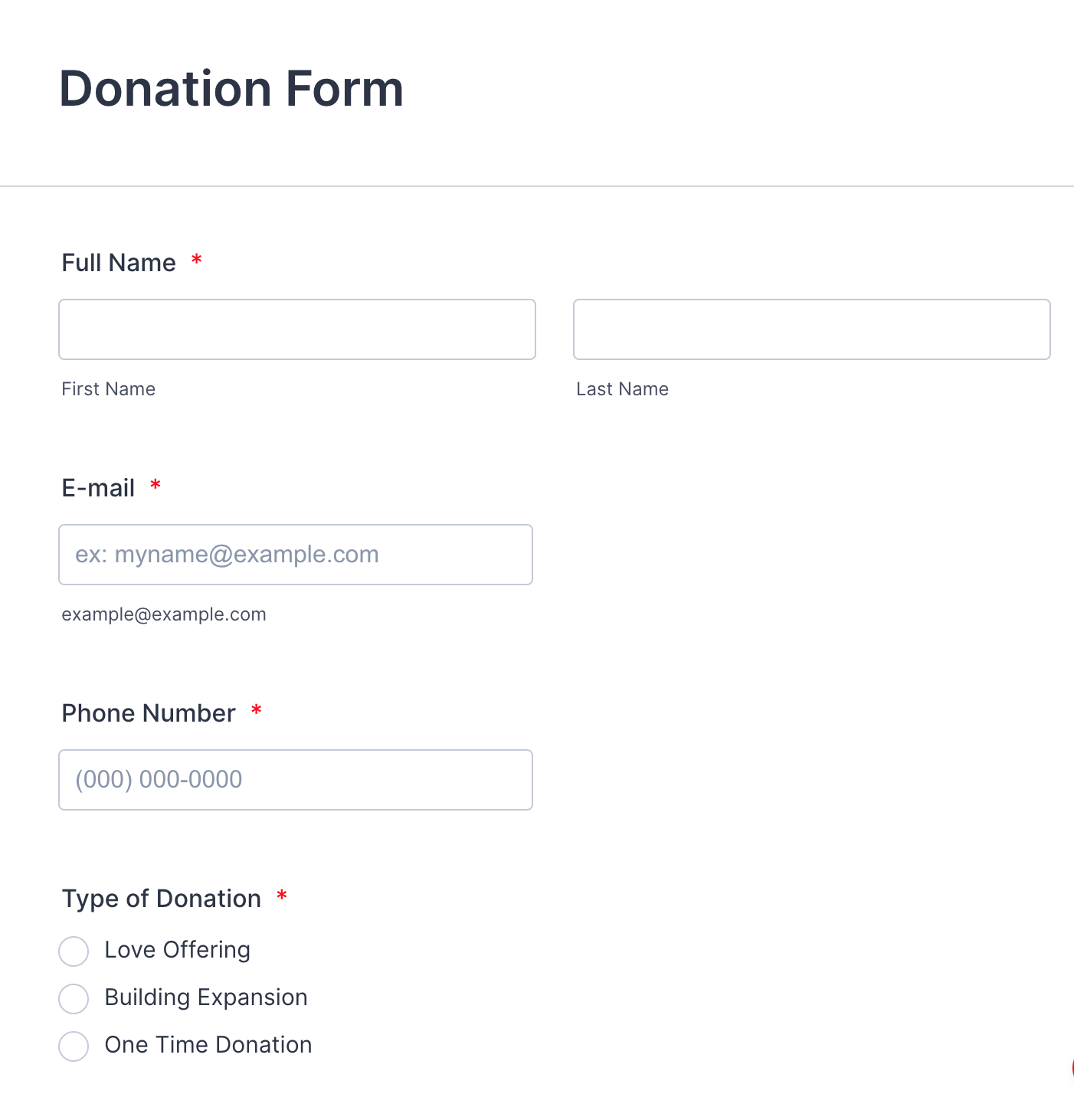Viewport: 1074px width, 1120px height.
Task: Pick the One Time Donation radio circle
Action: tap(74, 1046)
